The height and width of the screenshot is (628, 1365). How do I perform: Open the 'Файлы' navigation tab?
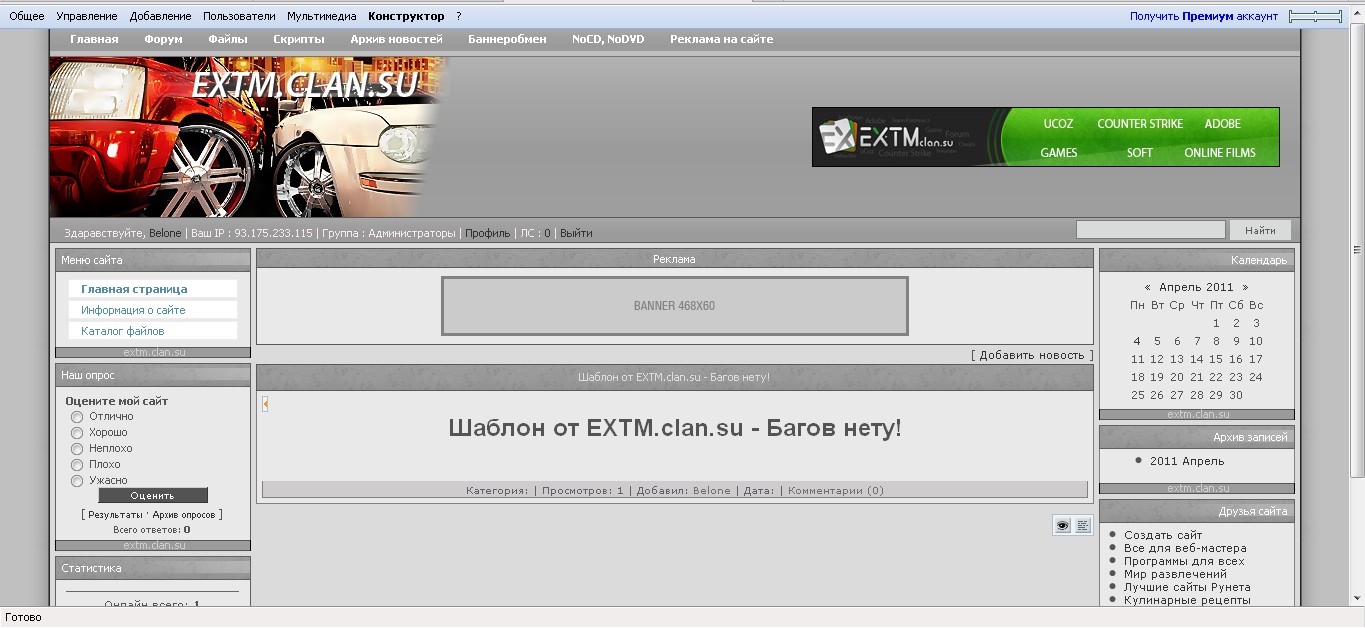(228, 39)
